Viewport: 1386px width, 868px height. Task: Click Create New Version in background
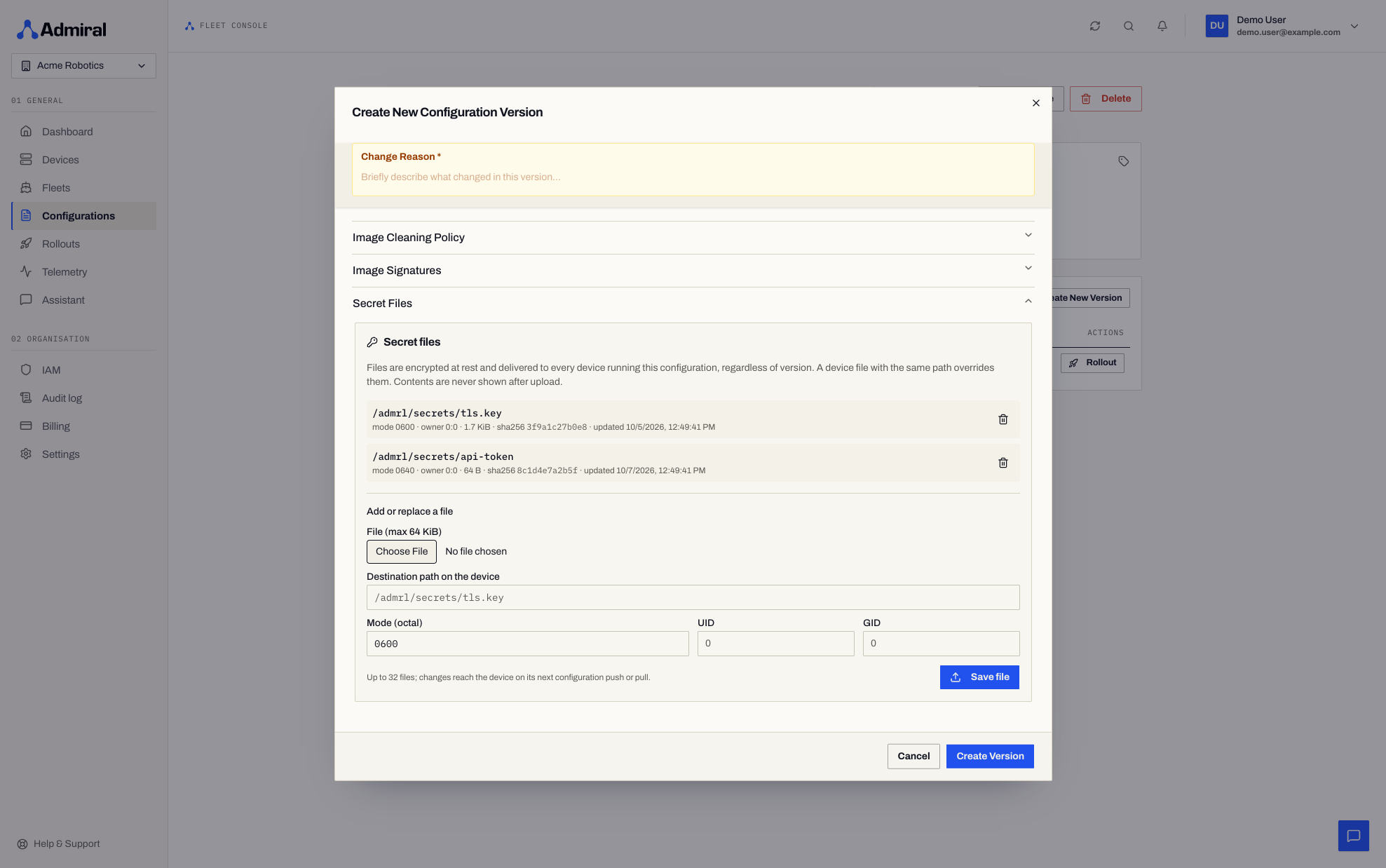pyautogui.click(x=1090, y=298)
